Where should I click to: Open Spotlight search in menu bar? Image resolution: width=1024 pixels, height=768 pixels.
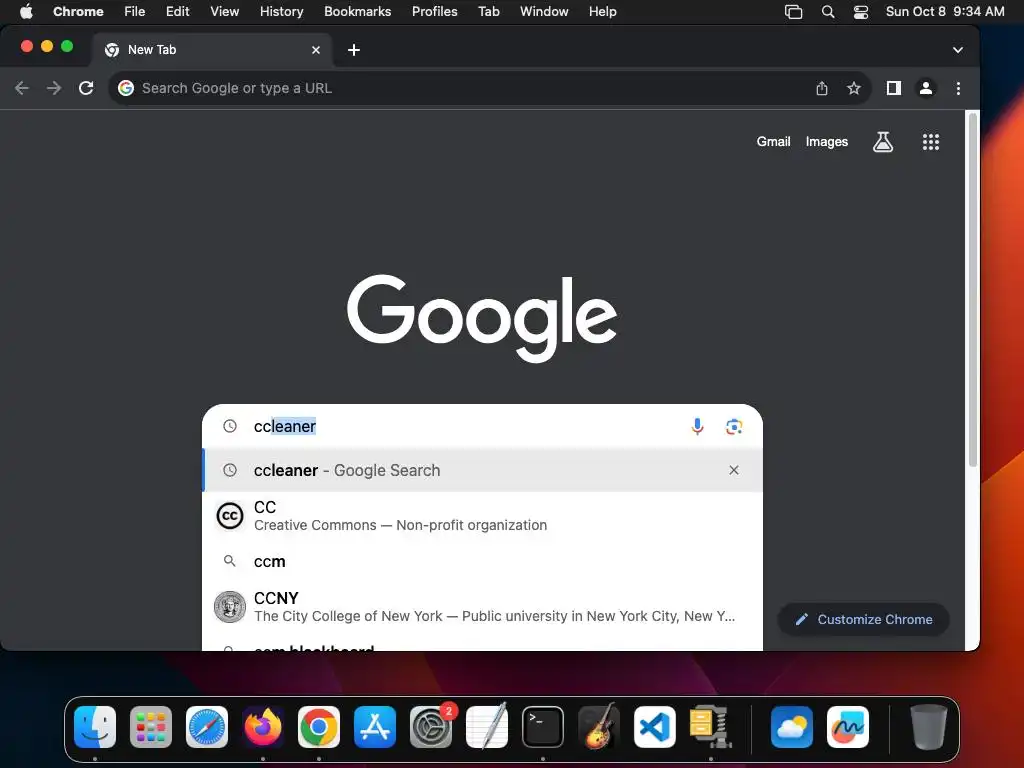827,12
